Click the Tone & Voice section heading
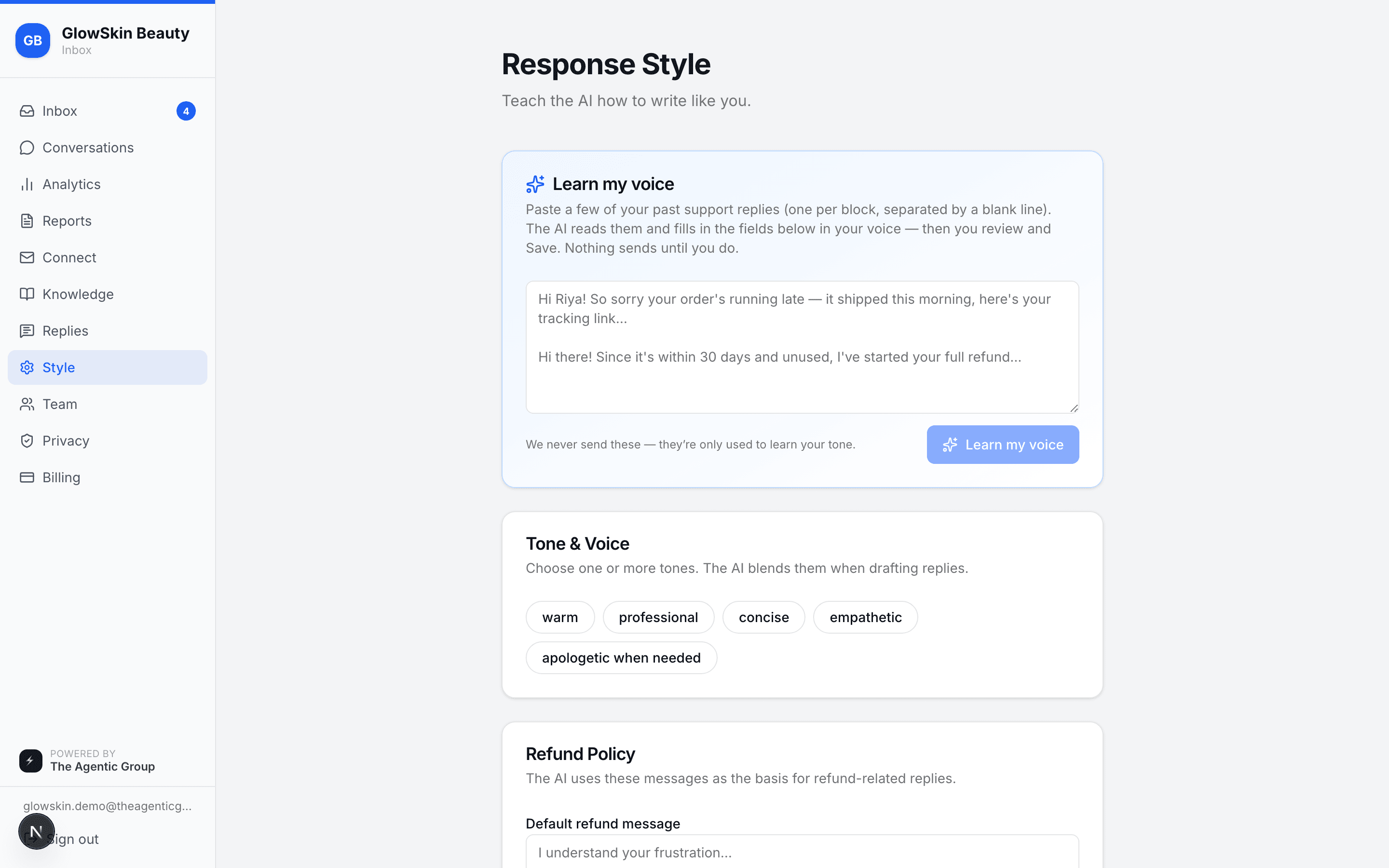The width and height of the screenshot is (1389, 868). (577, 543)
